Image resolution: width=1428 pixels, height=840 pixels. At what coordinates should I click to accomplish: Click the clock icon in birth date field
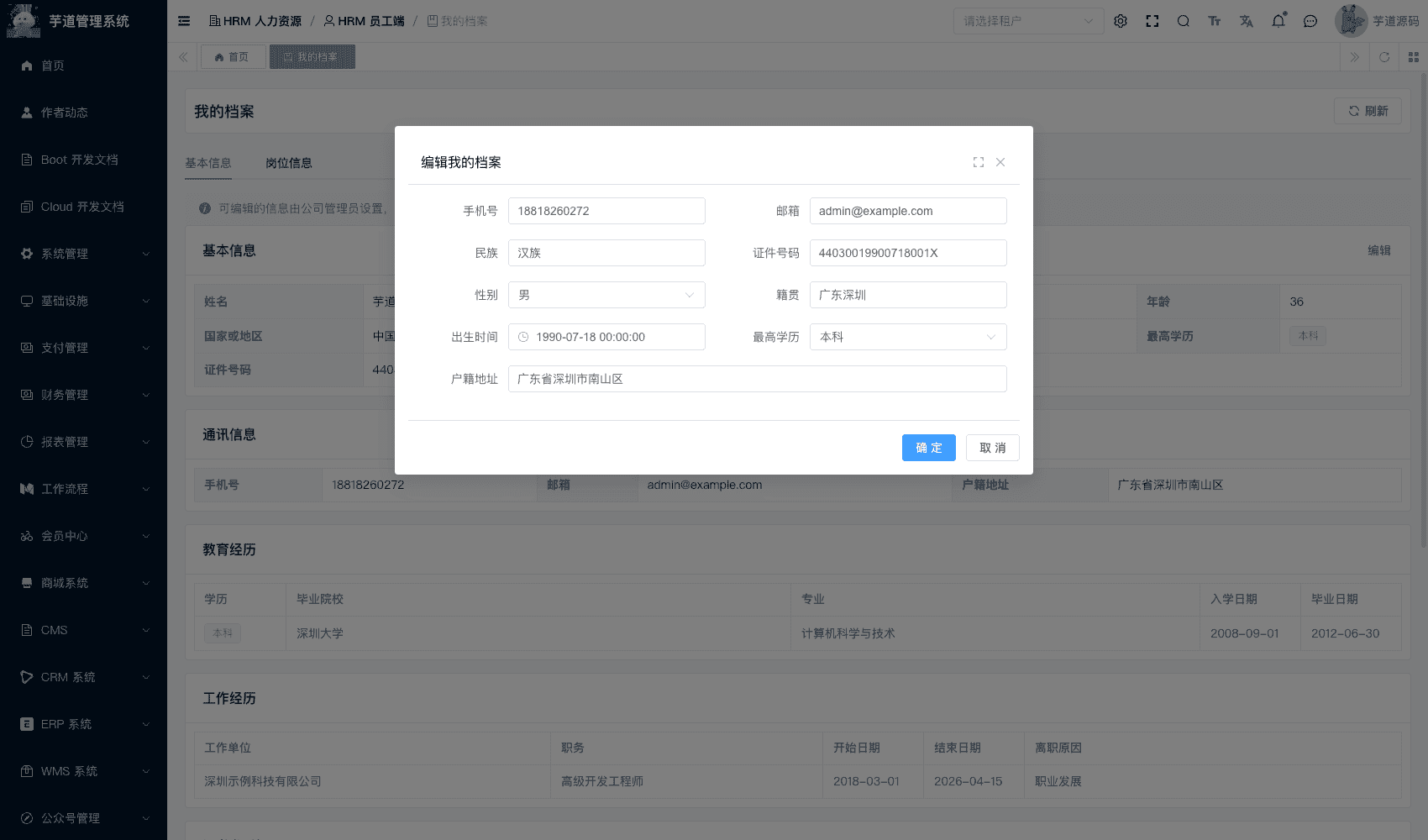click(523, 337)
